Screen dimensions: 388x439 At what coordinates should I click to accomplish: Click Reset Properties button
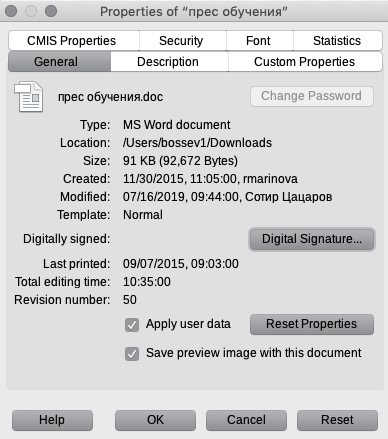point(312,324)
